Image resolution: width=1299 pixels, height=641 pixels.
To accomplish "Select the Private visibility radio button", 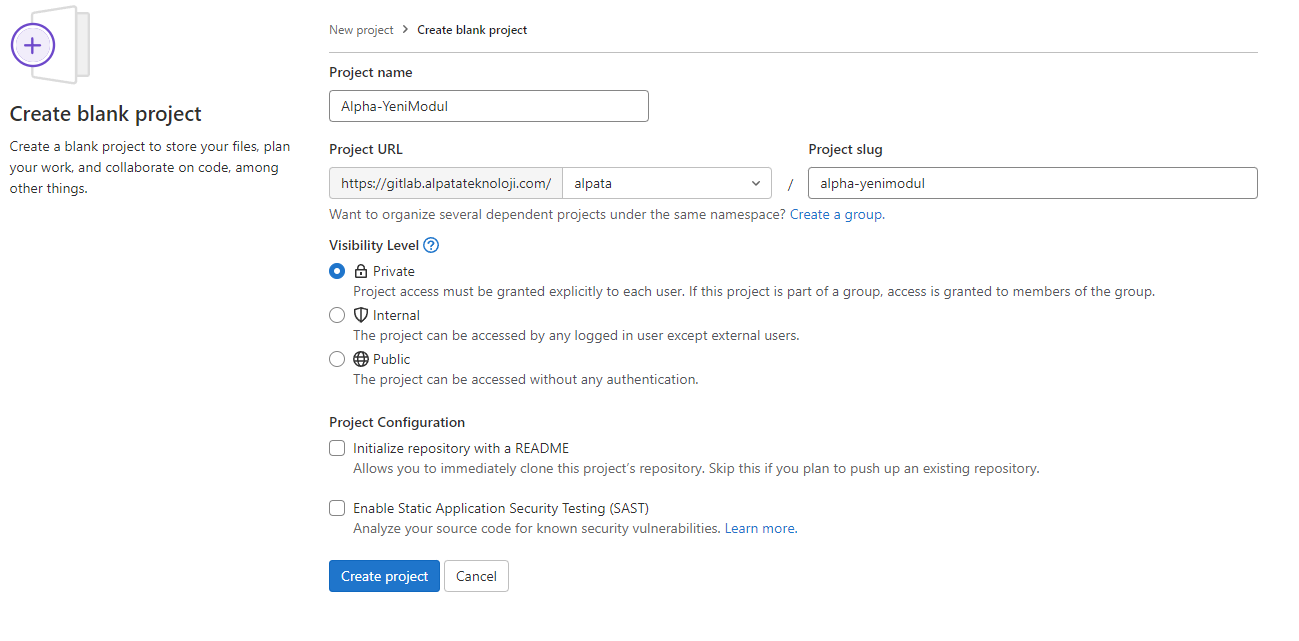I will click(337, 271).
